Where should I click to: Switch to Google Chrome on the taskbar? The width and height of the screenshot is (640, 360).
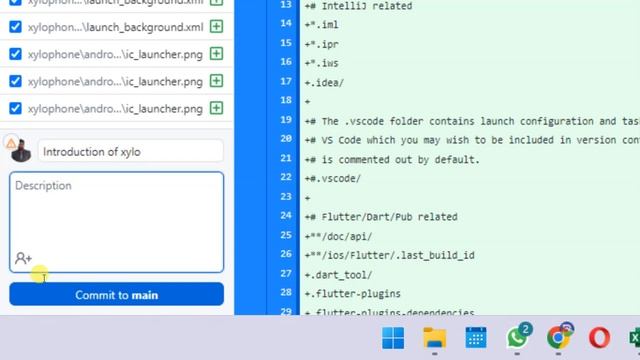(x=559, y=337)
